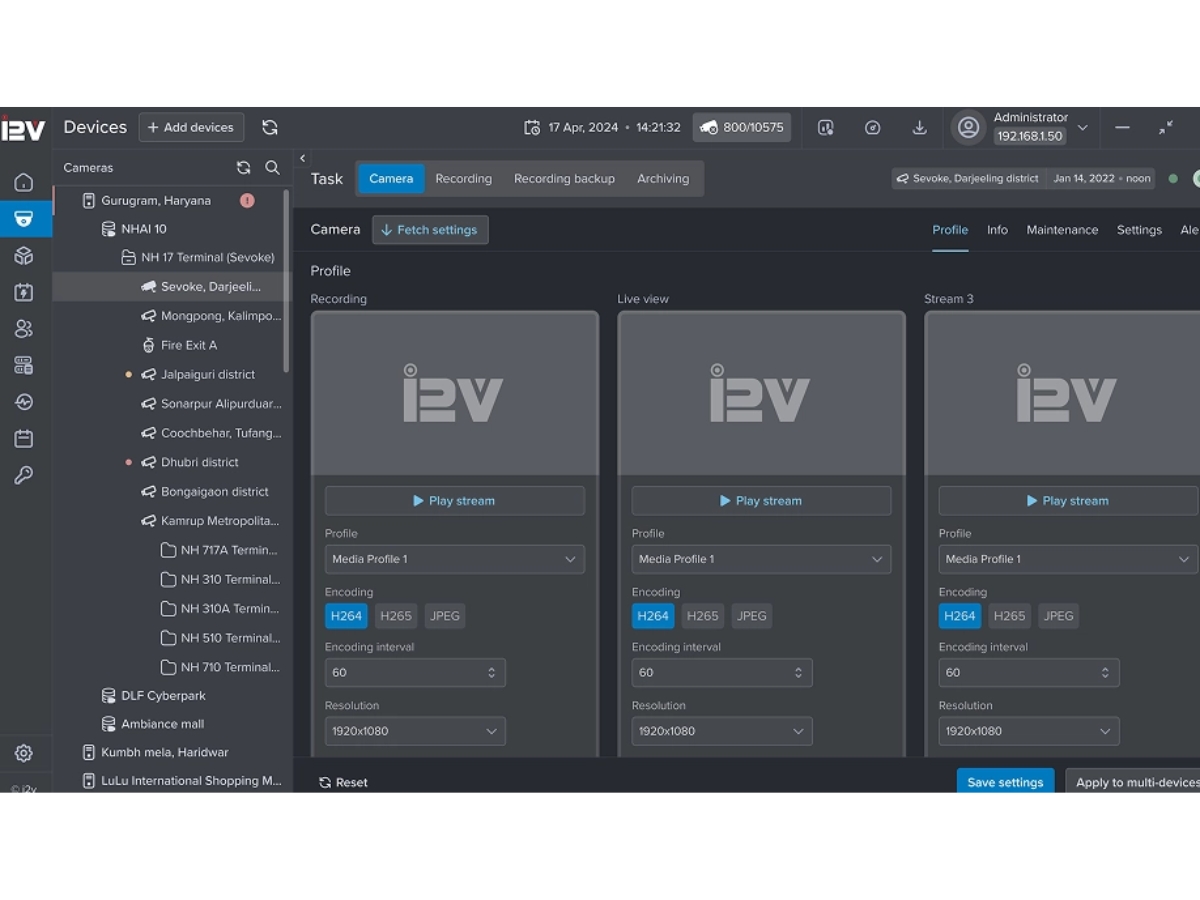1200x900 pixels.
Task: Play stream in Recording card
Action: coord(455,501)
